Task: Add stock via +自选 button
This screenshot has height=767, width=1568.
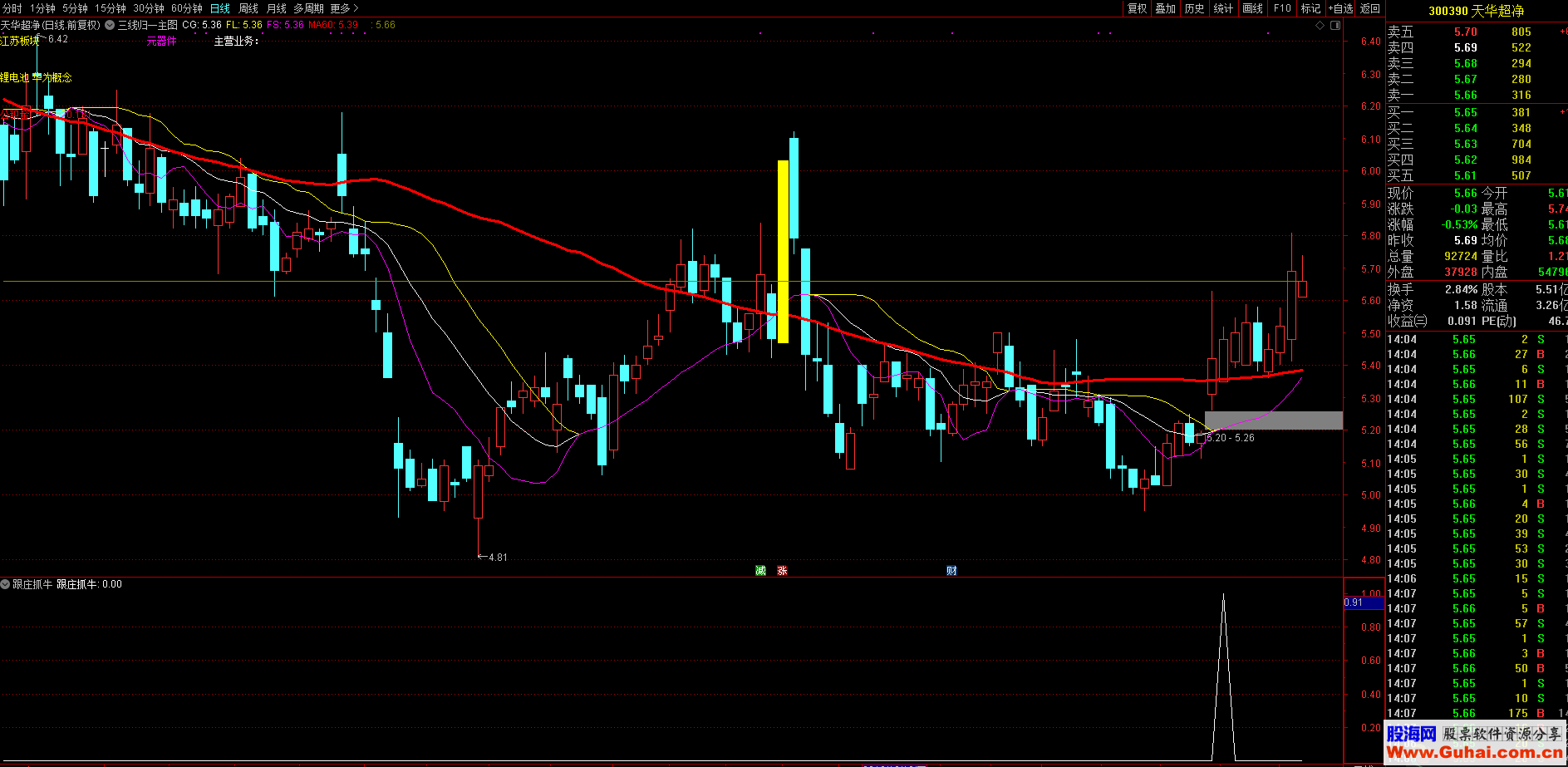Action: (x=1340, y=8)
